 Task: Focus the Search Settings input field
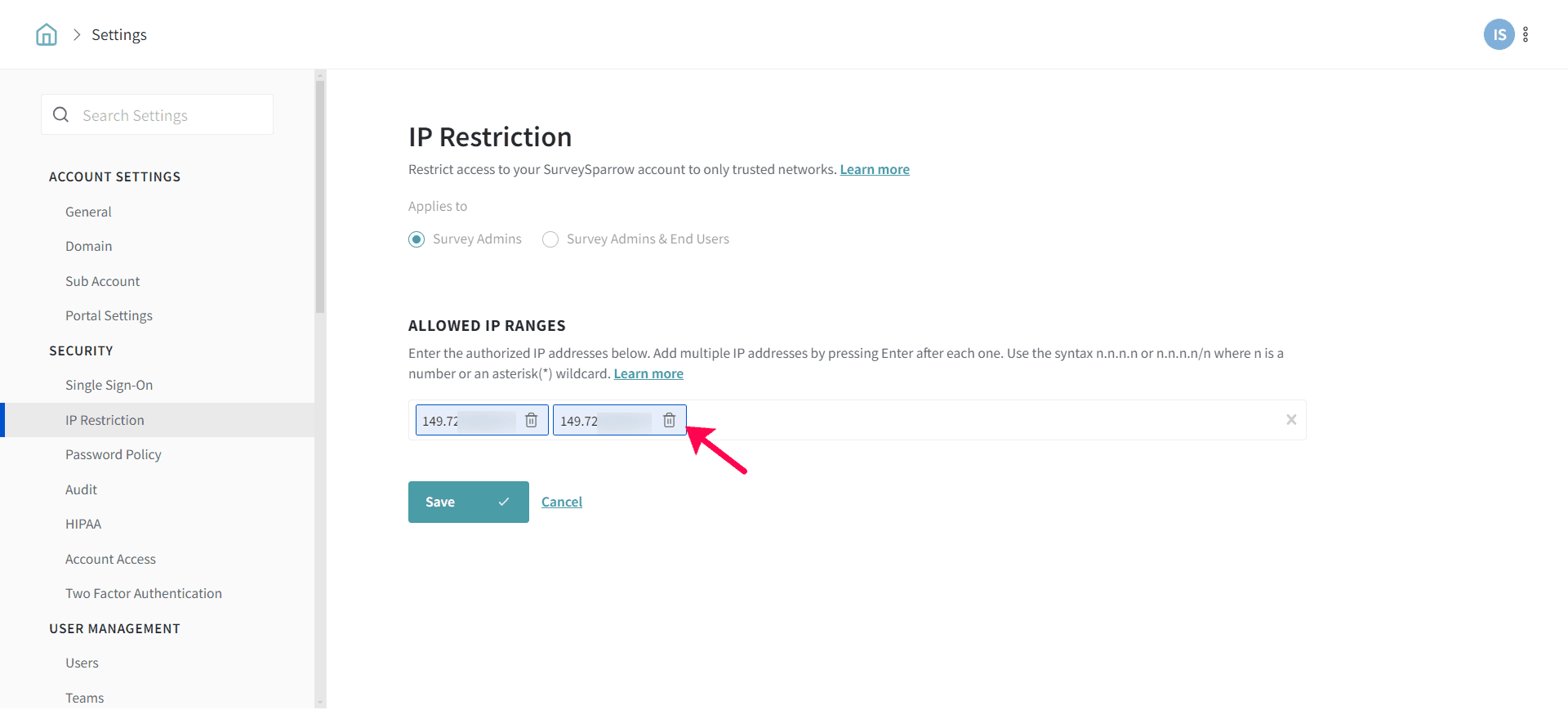[171, 115]
